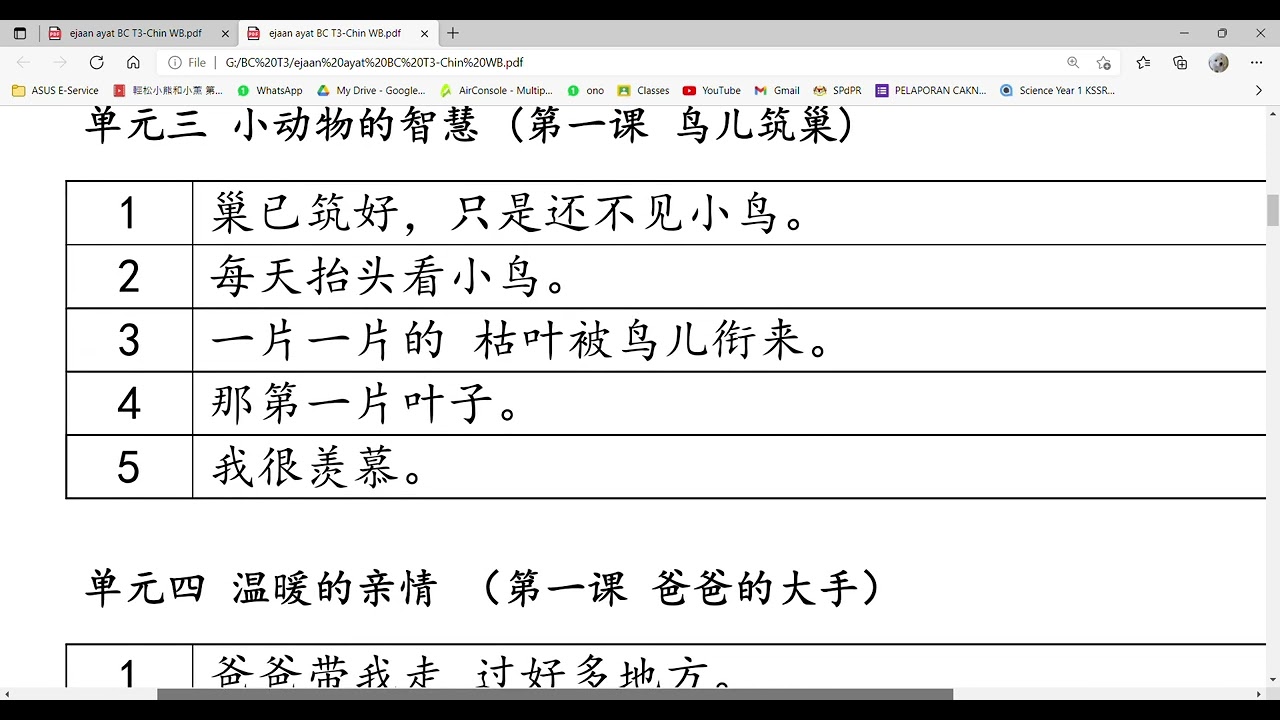Open the YouTube bookmark
The height and width of the screenshot is (720, 1280).
tap(712, 90)
